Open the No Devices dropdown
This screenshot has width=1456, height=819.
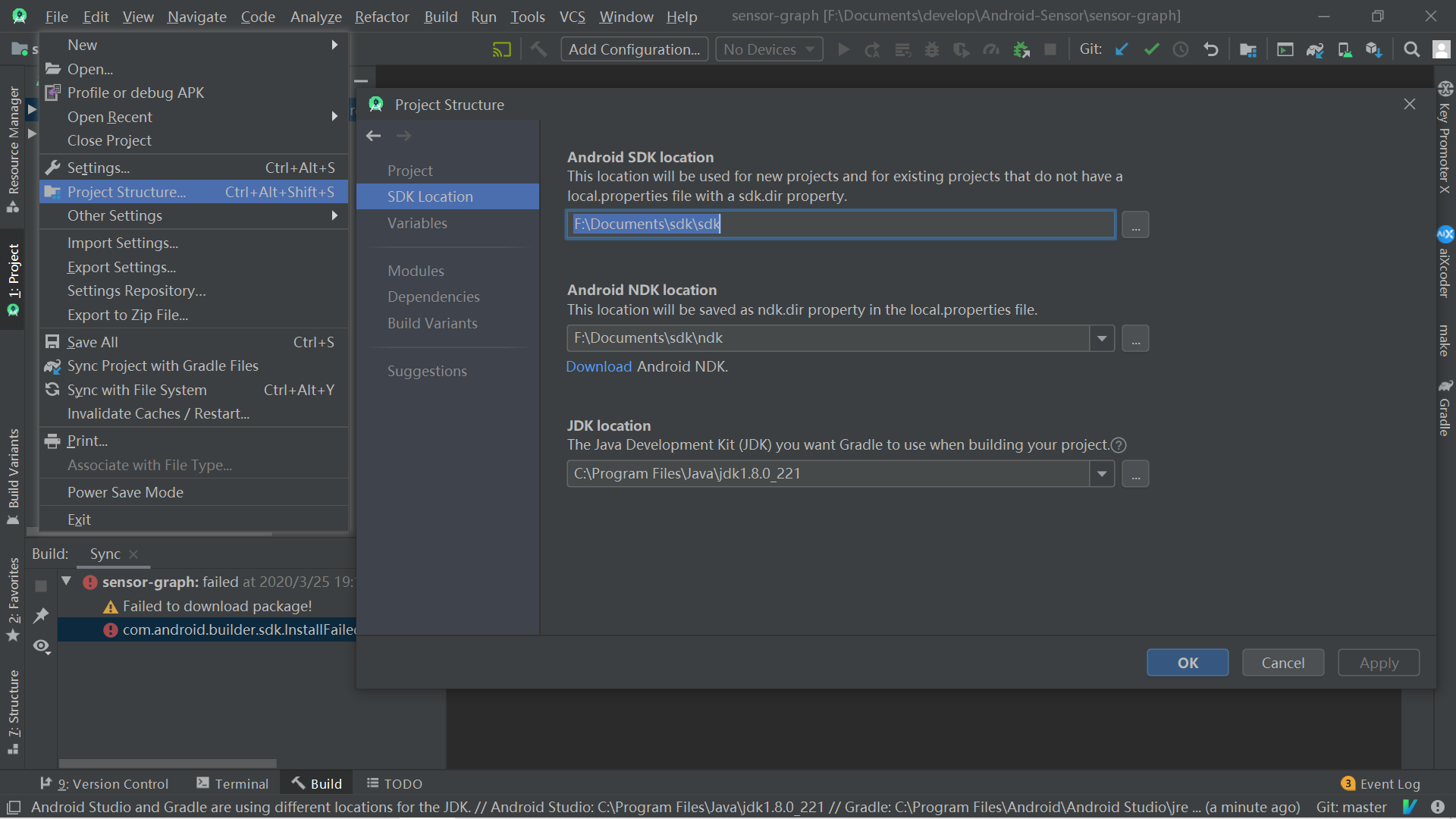point(769,49)
